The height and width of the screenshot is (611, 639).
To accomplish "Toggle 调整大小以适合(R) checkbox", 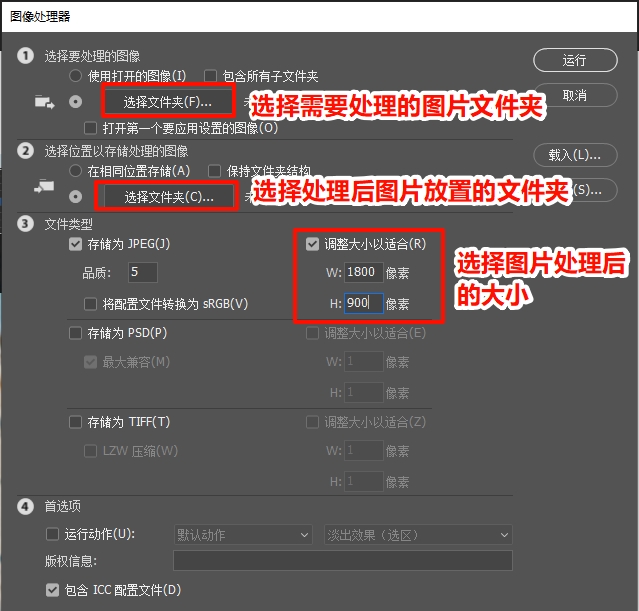I will pos(312,244).
